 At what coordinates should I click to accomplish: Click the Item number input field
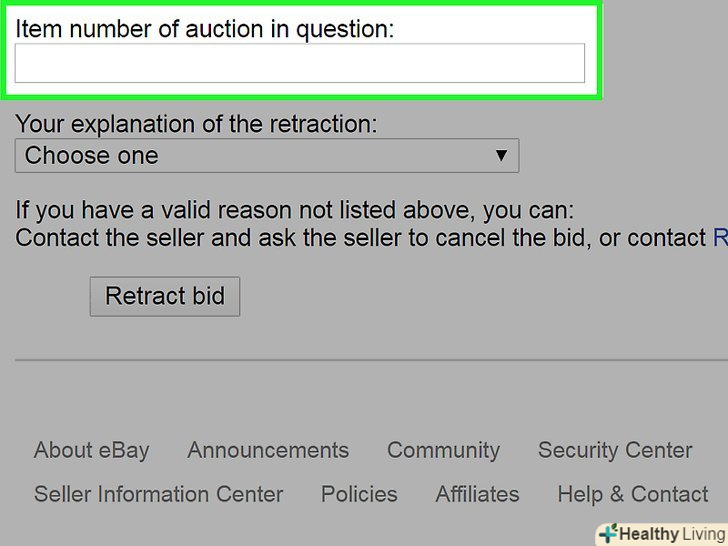(299, 63)
